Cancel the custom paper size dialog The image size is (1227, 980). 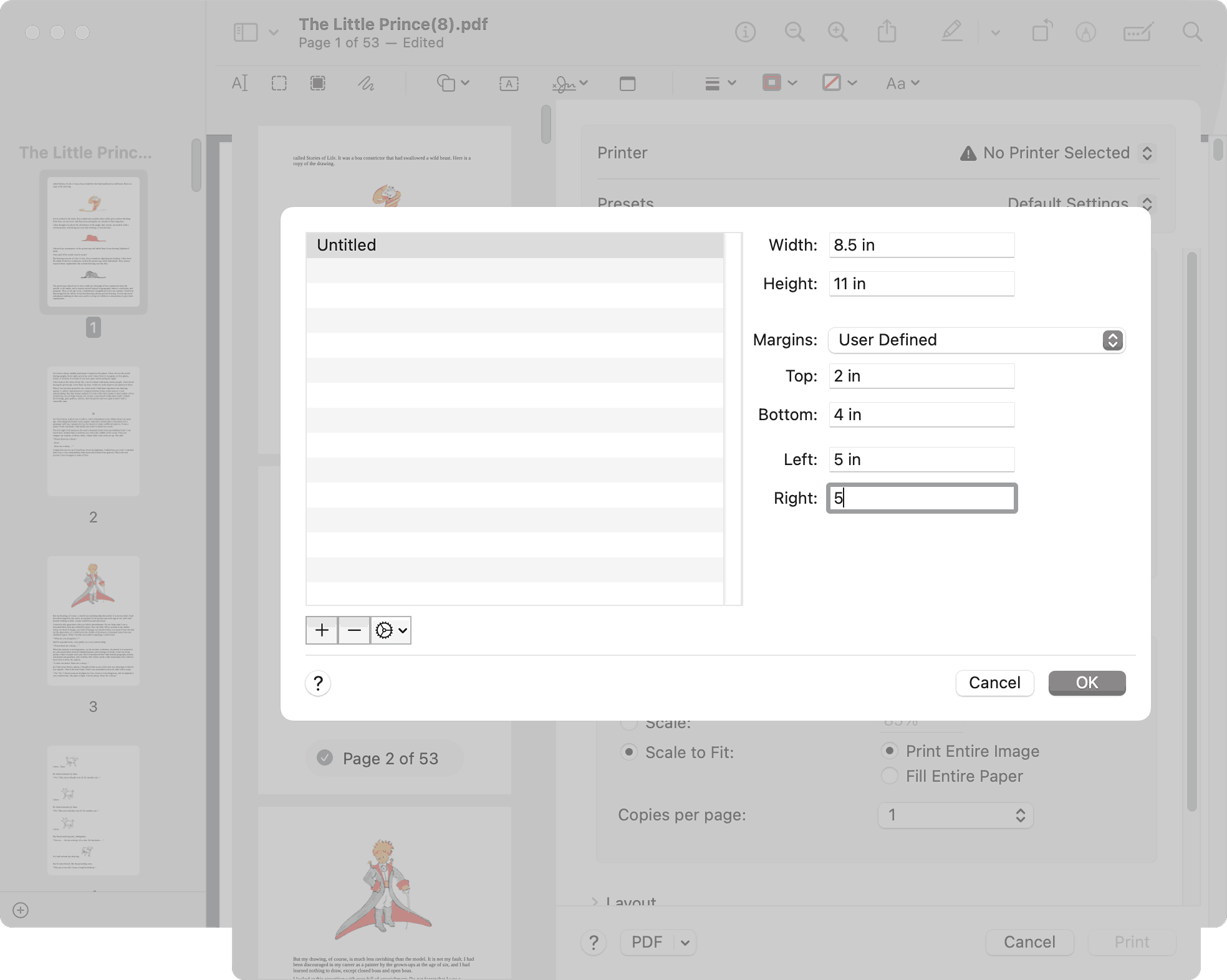click(x=994, y=683)
